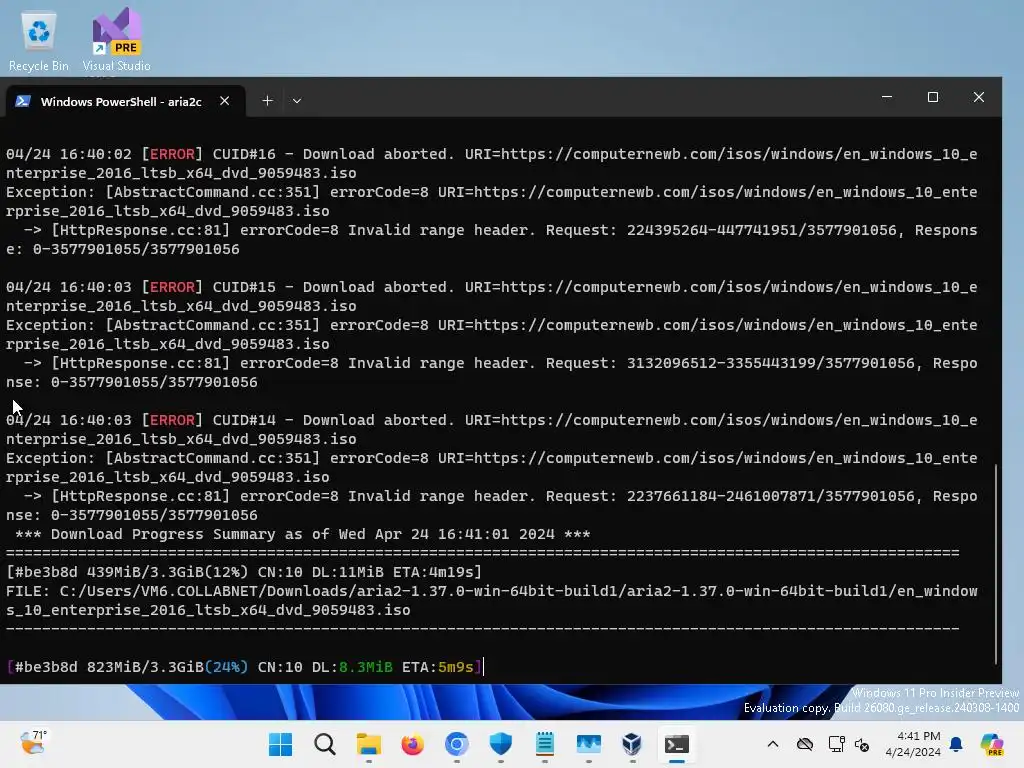Open the Notepad taskbar icon

544,744
